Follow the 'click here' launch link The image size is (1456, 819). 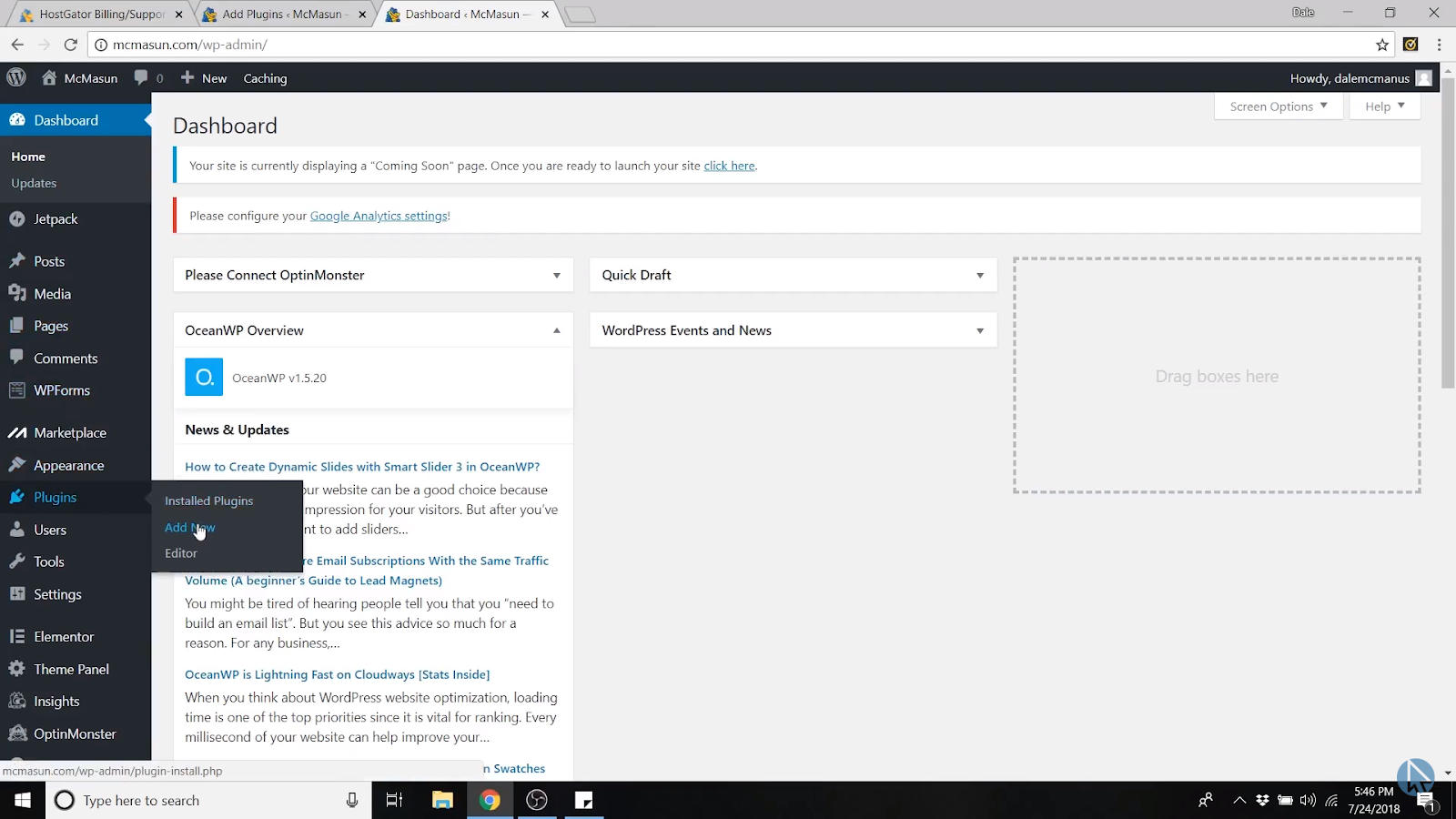729,166
